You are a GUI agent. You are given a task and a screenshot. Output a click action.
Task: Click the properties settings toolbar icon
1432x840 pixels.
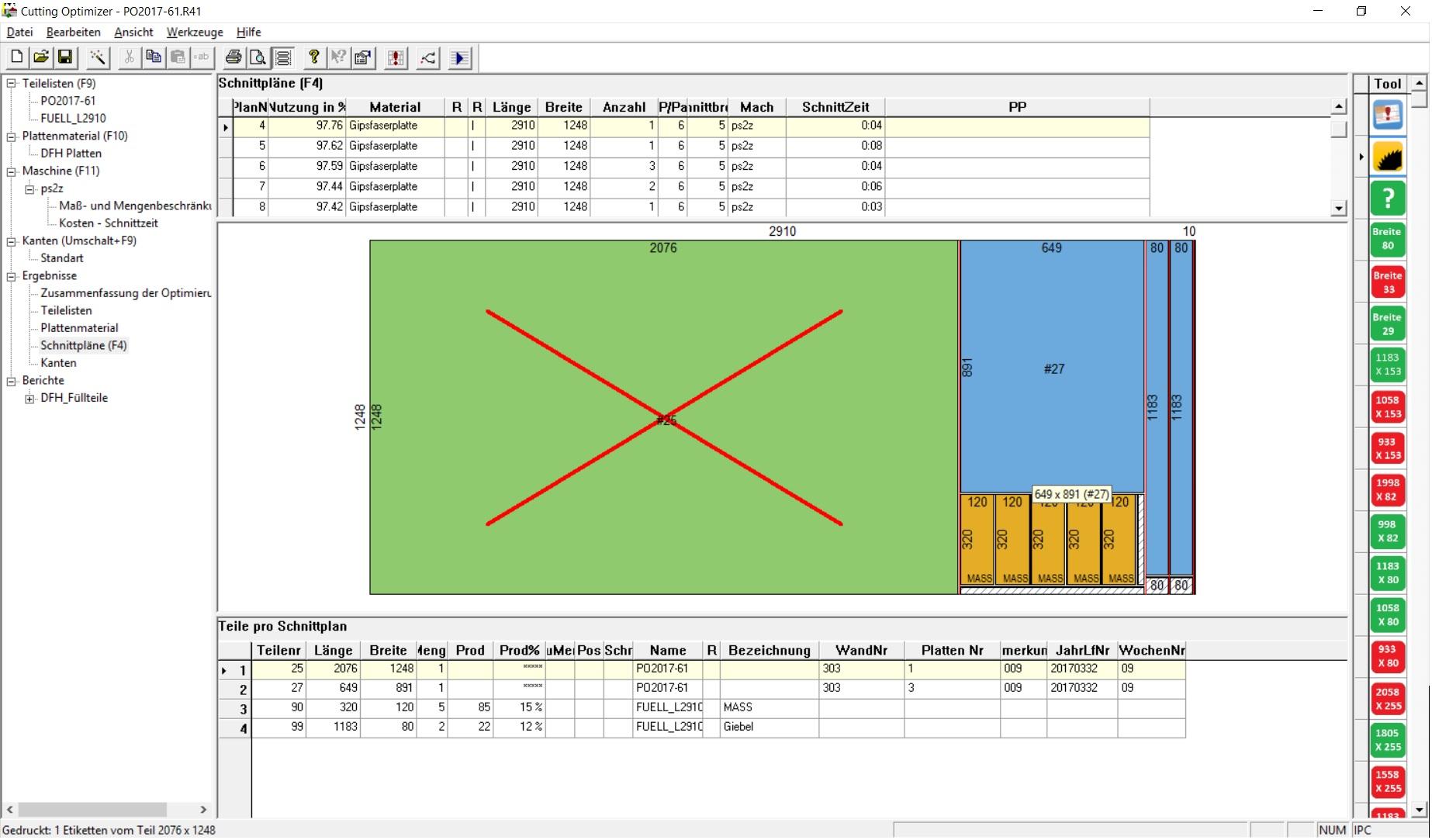[x=362, y=57]
